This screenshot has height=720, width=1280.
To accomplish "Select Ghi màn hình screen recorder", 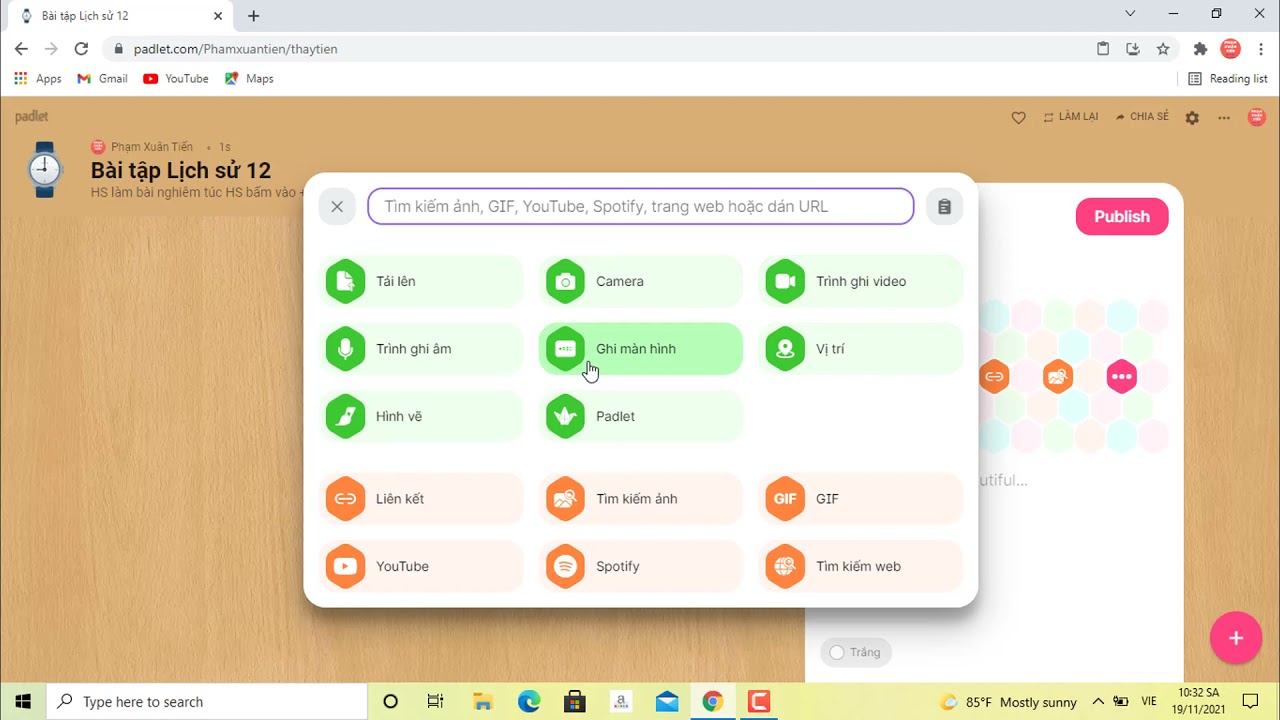I will pos(641,349).
